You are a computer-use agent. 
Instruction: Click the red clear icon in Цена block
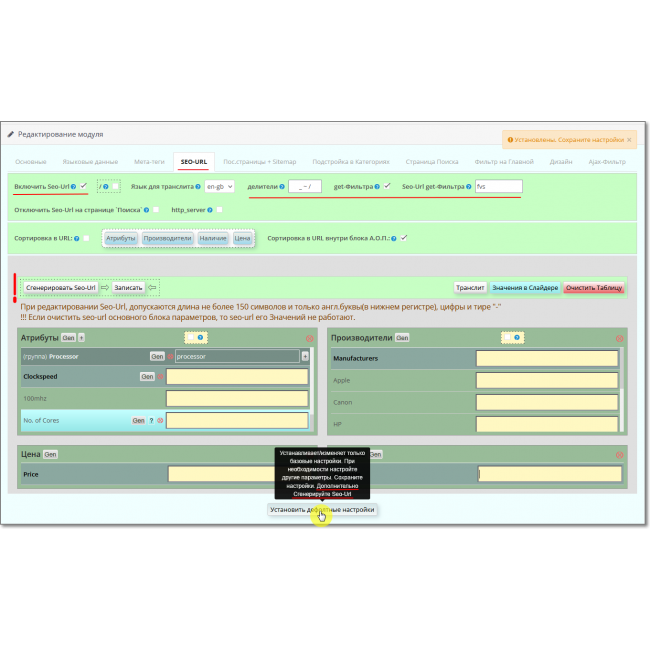[x=309, y=454]
